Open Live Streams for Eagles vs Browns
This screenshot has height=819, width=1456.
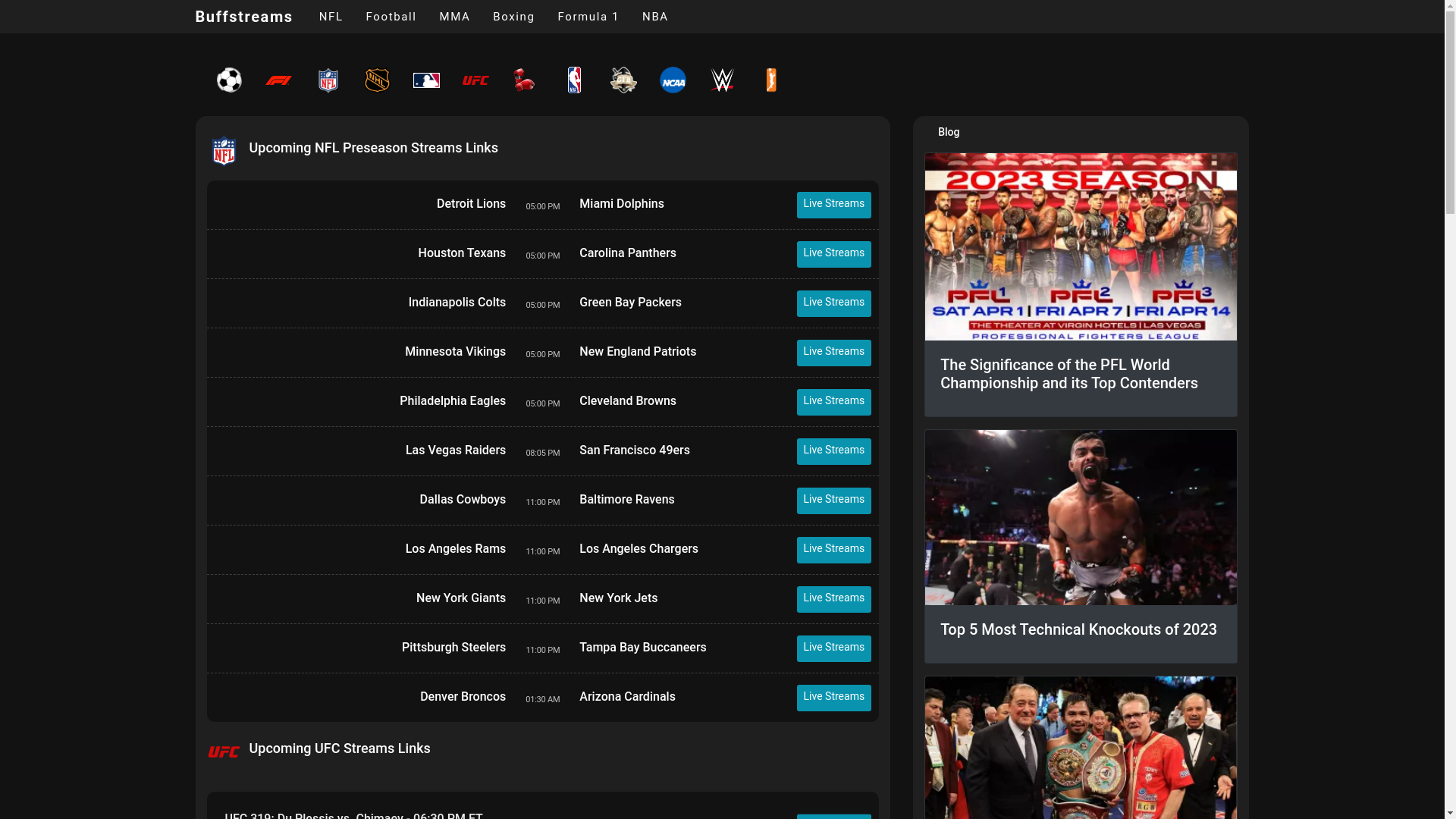coord(833,402)
